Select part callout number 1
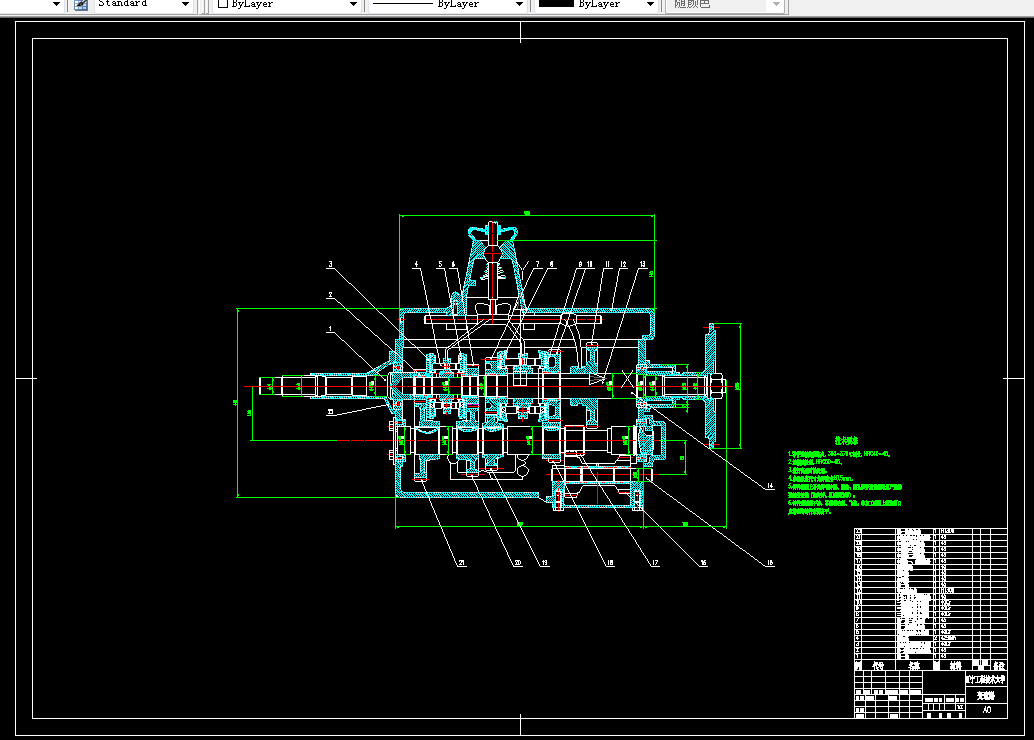The width and height of the screenshot is (1034, 740). click(x=330, y=328)
